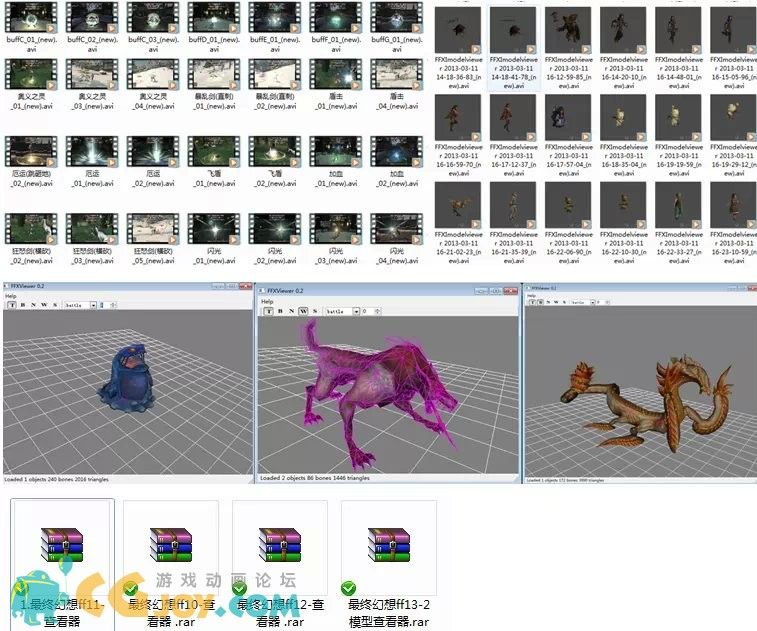Toggle the T button in left FFXViewer
Image resolution: width=757 pixels, height=631 pixels.
coord(12,305)
